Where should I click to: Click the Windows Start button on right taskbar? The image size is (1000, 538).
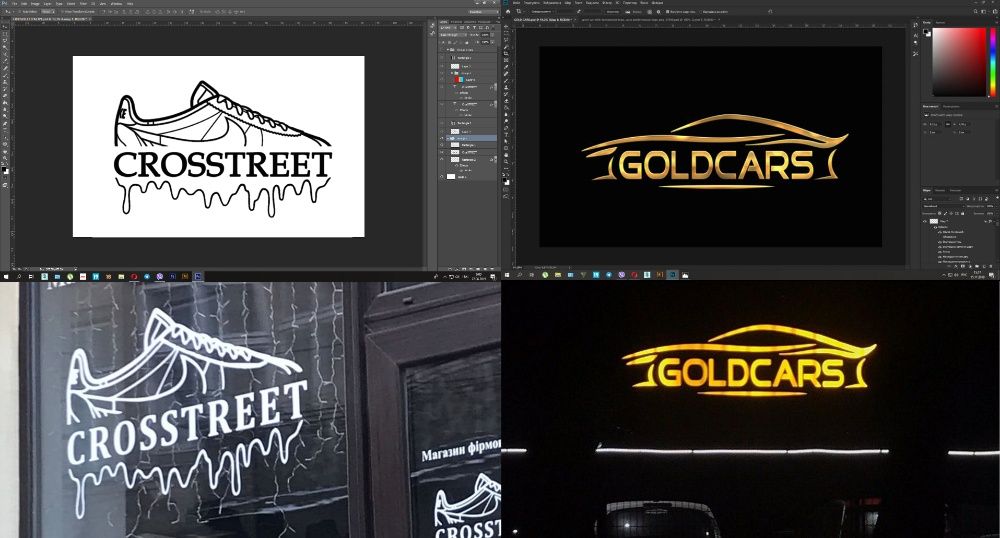(x=507, y=275)
